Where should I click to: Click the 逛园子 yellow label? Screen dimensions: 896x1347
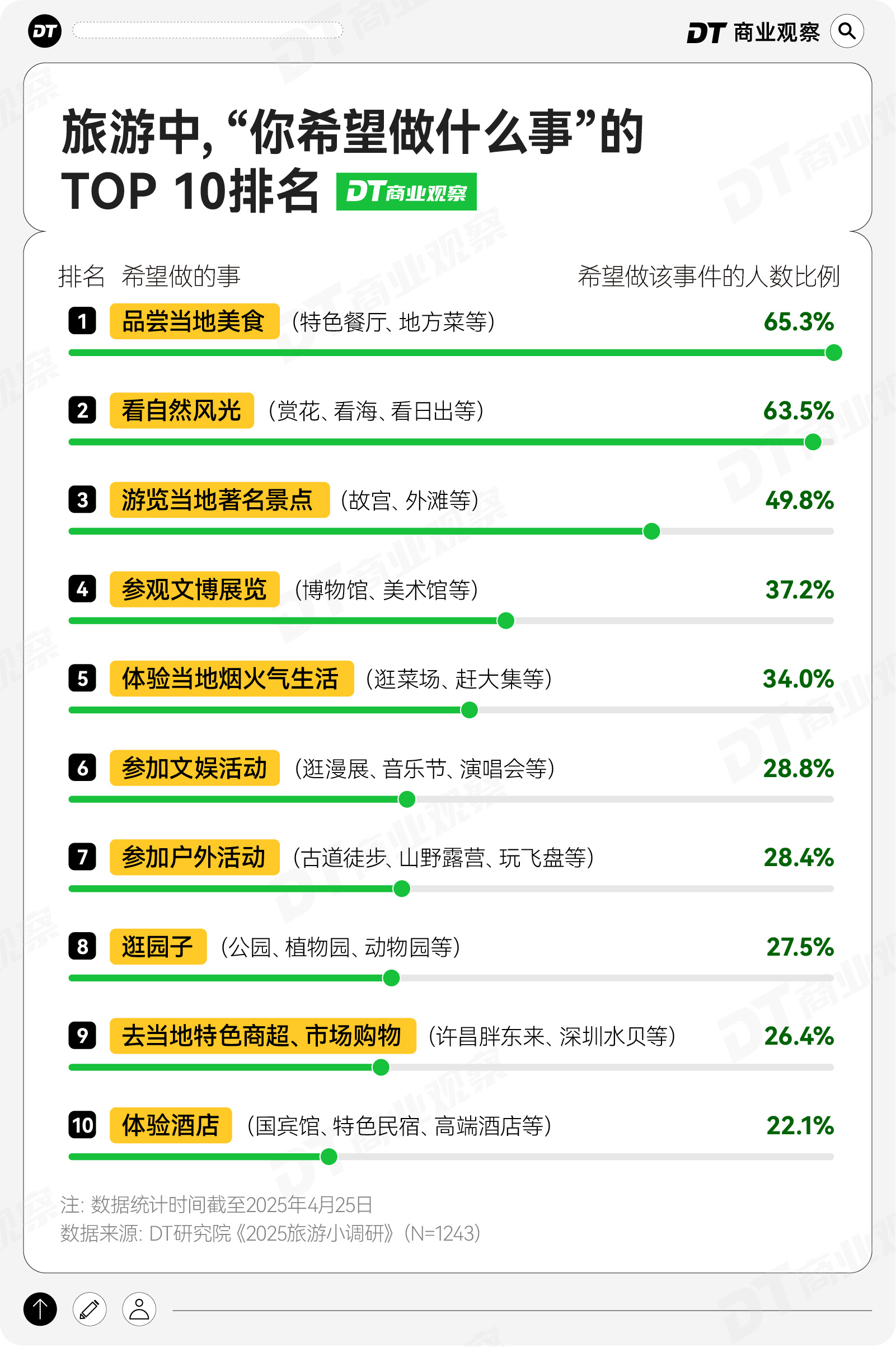click(158, 946)
